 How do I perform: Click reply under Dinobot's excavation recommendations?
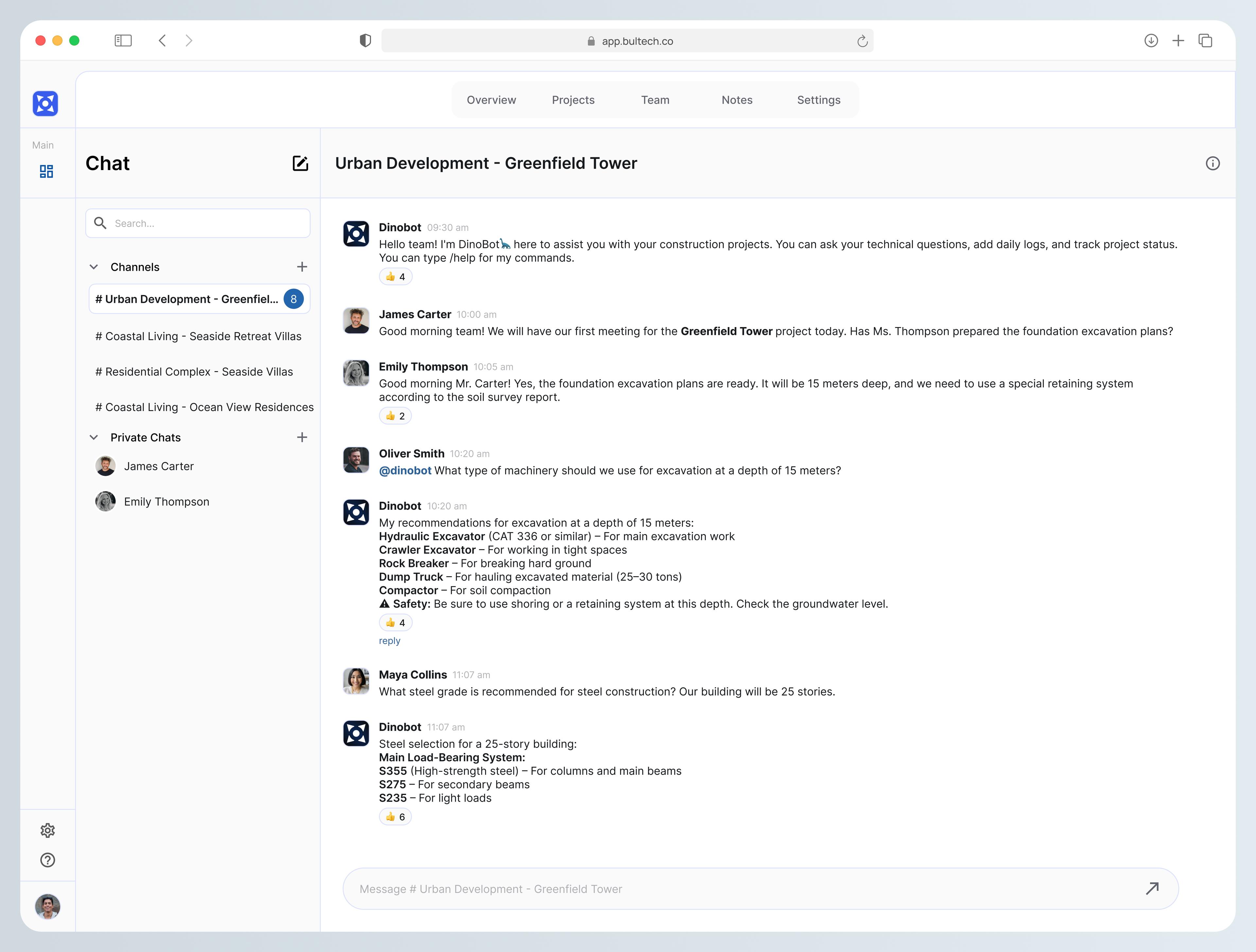click(x=390, y=640)
